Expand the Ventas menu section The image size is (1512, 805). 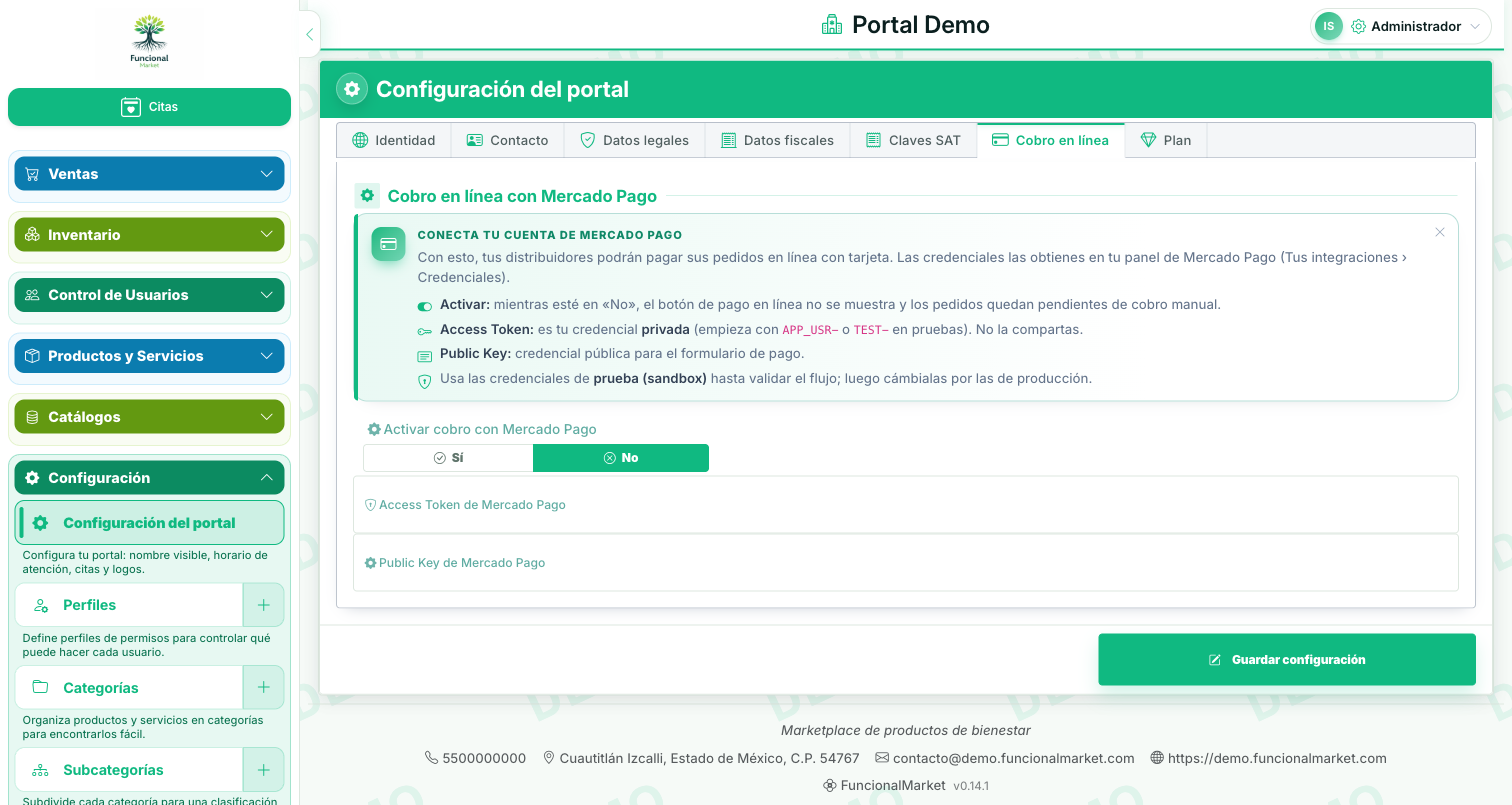(150, 174)
